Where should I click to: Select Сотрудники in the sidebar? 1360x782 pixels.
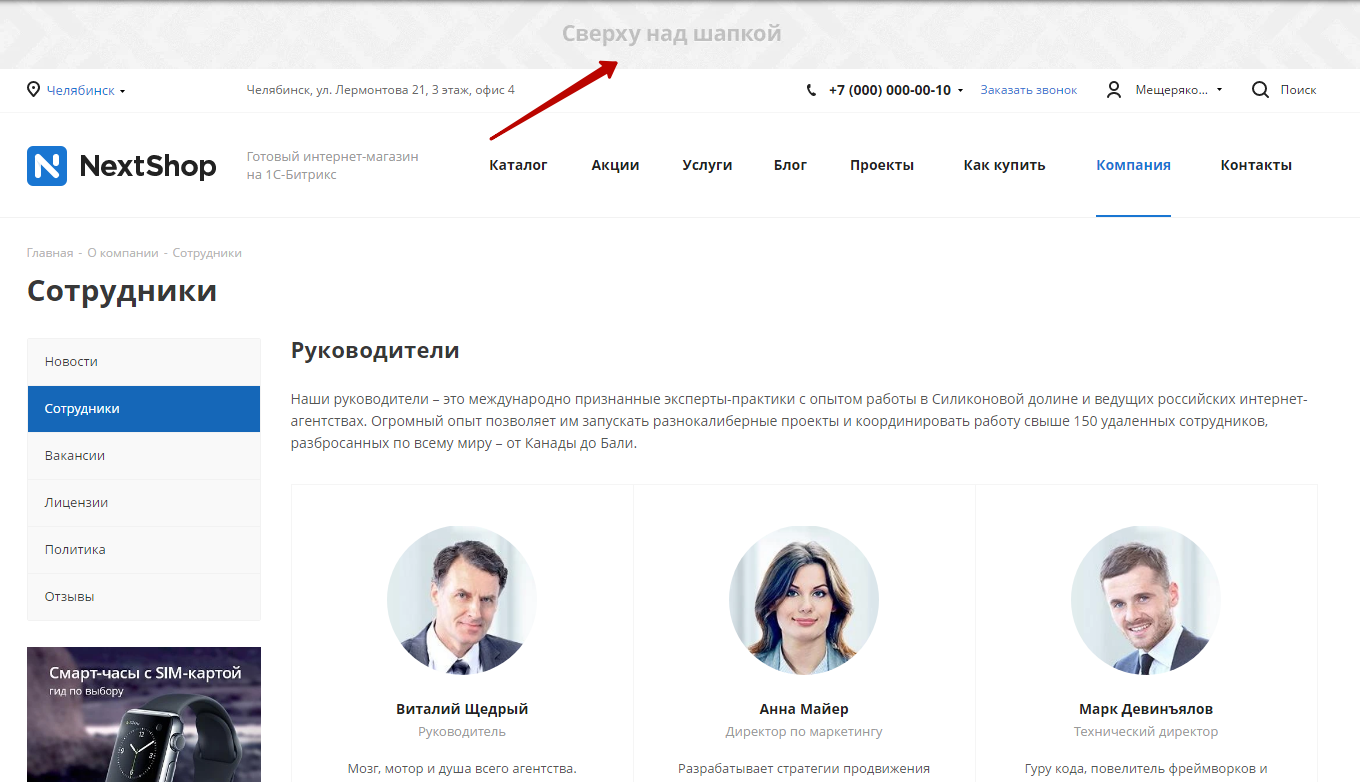[x=144, y=409]
